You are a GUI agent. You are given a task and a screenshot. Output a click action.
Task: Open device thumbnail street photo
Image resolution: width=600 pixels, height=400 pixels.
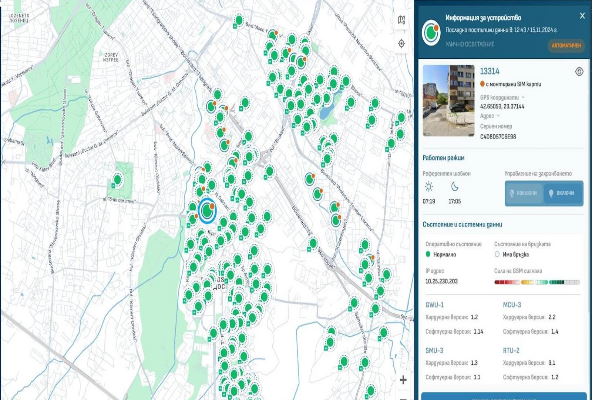click(450, 88)
